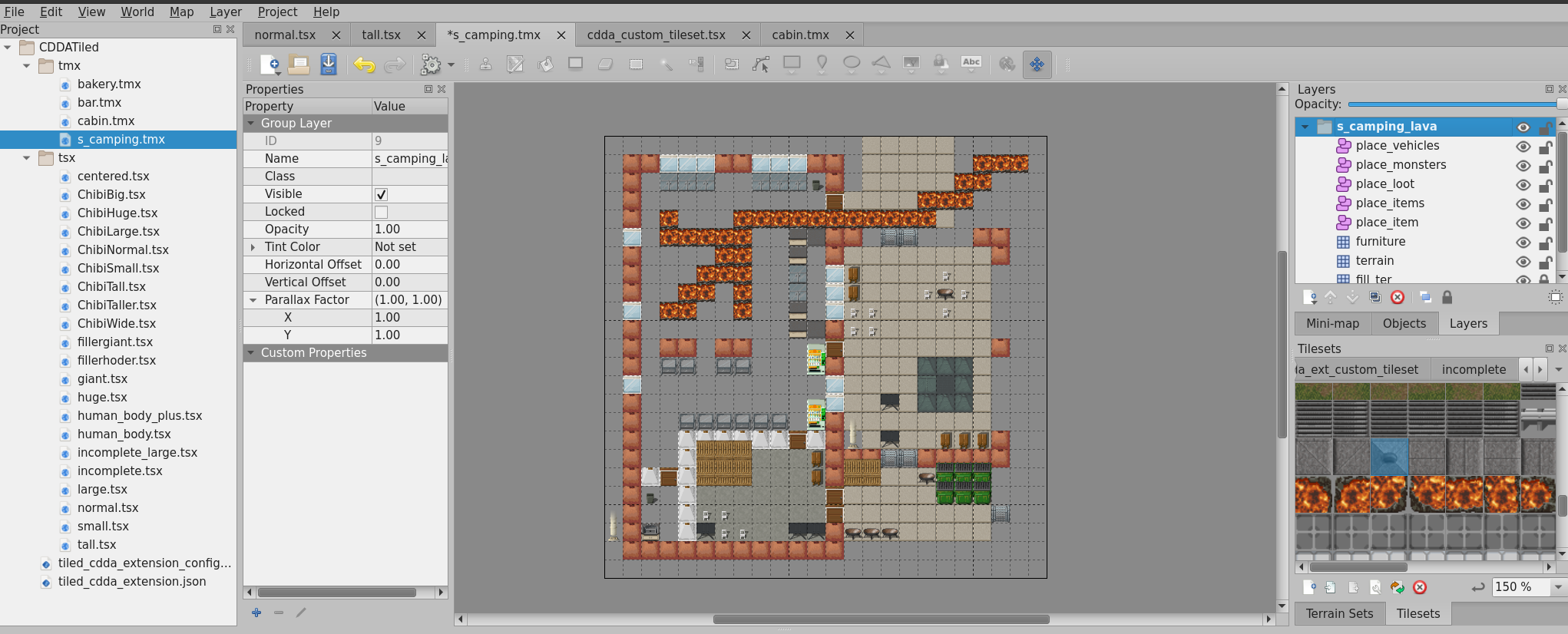Collapse the tsx folder in Project
Screen dimensions: 1568x634
coord(27,158)
